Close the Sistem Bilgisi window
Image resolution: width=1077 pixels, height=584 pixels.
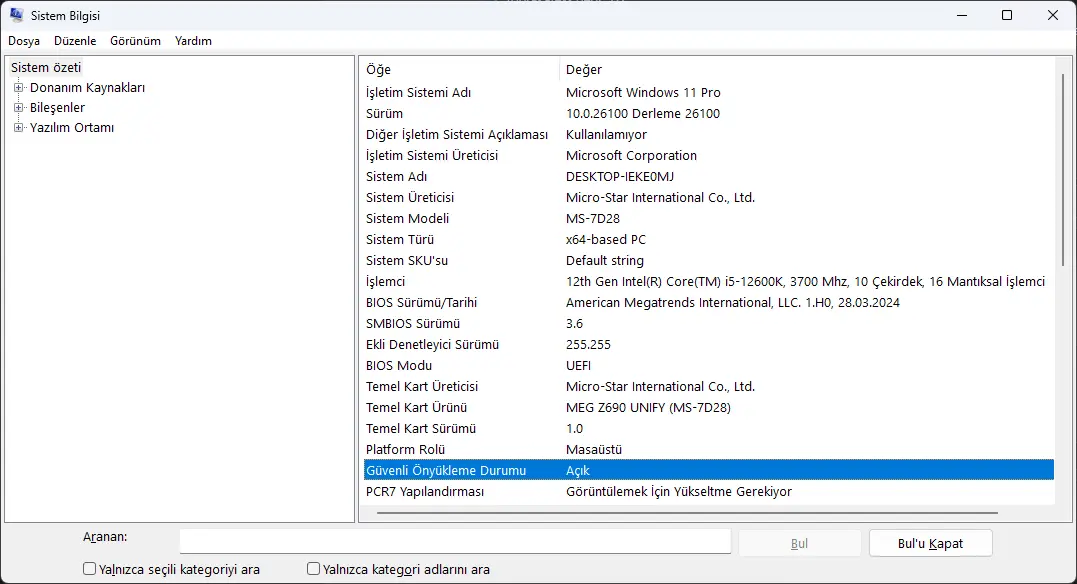tap(1052, 15)
